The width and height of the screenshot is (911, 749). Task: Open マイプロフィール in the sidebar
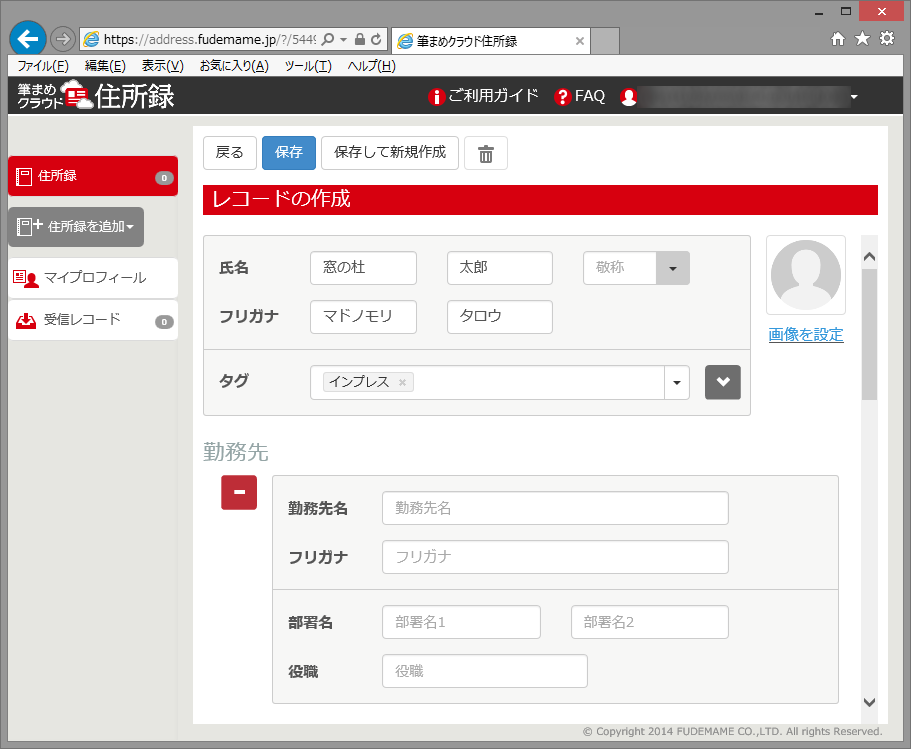pyautogui.click(x=93, y=278)
